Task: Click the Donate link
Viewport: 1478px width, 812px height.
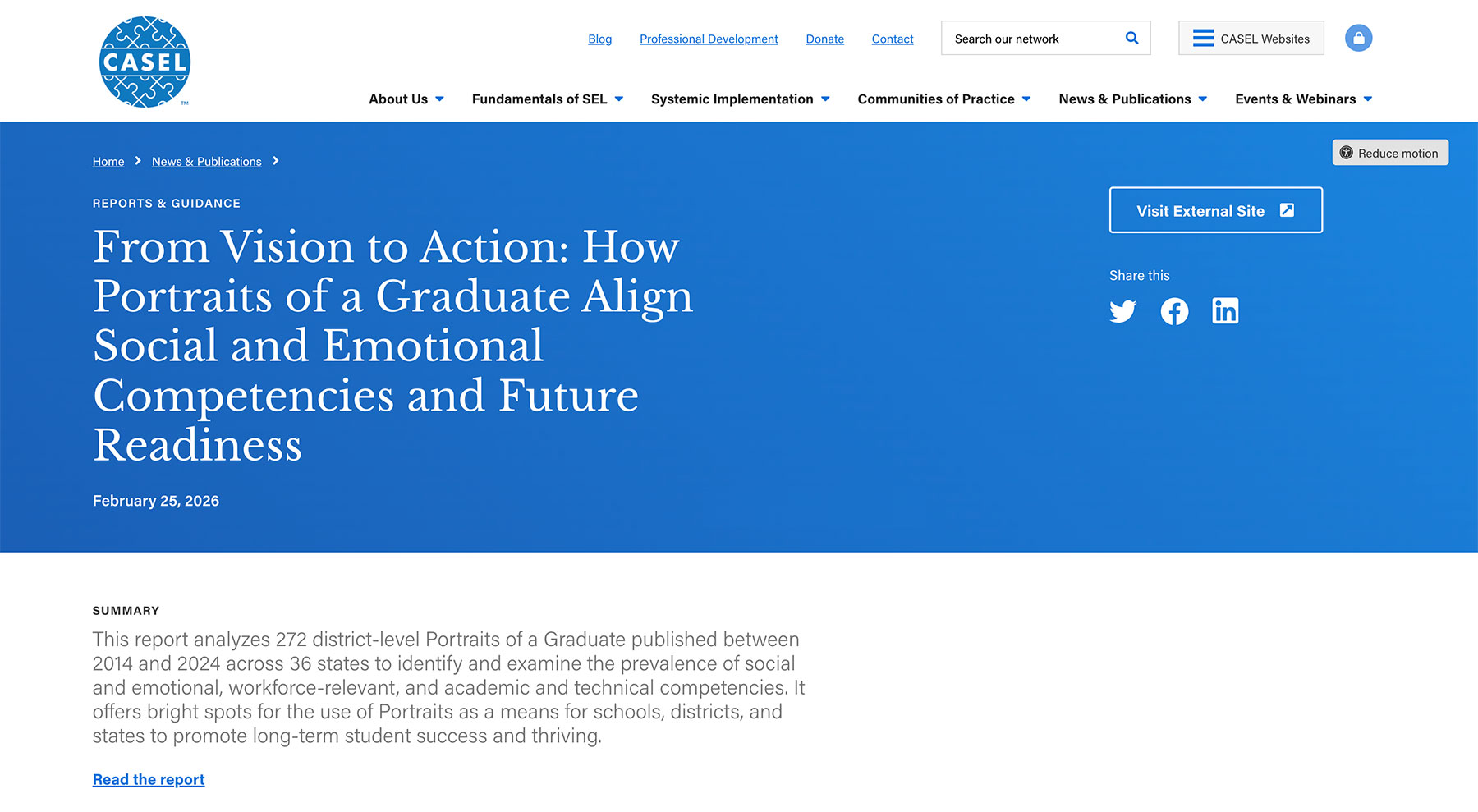Action: (824, 39)
